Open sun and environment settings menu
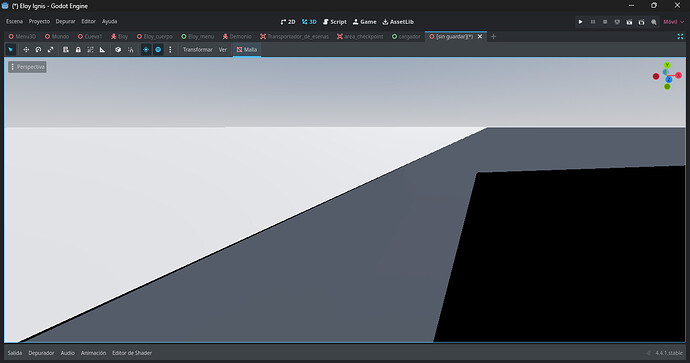The height and width of the screenshot is (363, 690). [170, 50]
